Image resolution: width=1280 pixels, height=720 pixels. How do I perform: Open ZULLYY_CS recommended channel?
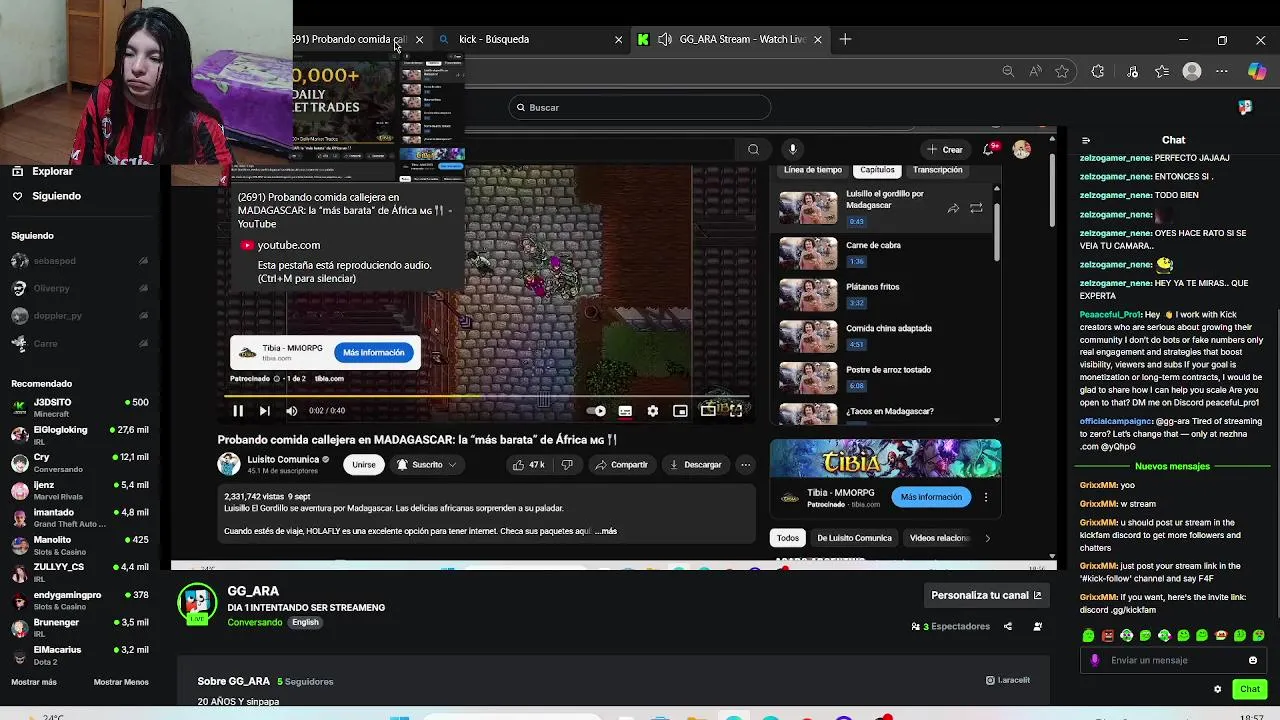(80, 572)
